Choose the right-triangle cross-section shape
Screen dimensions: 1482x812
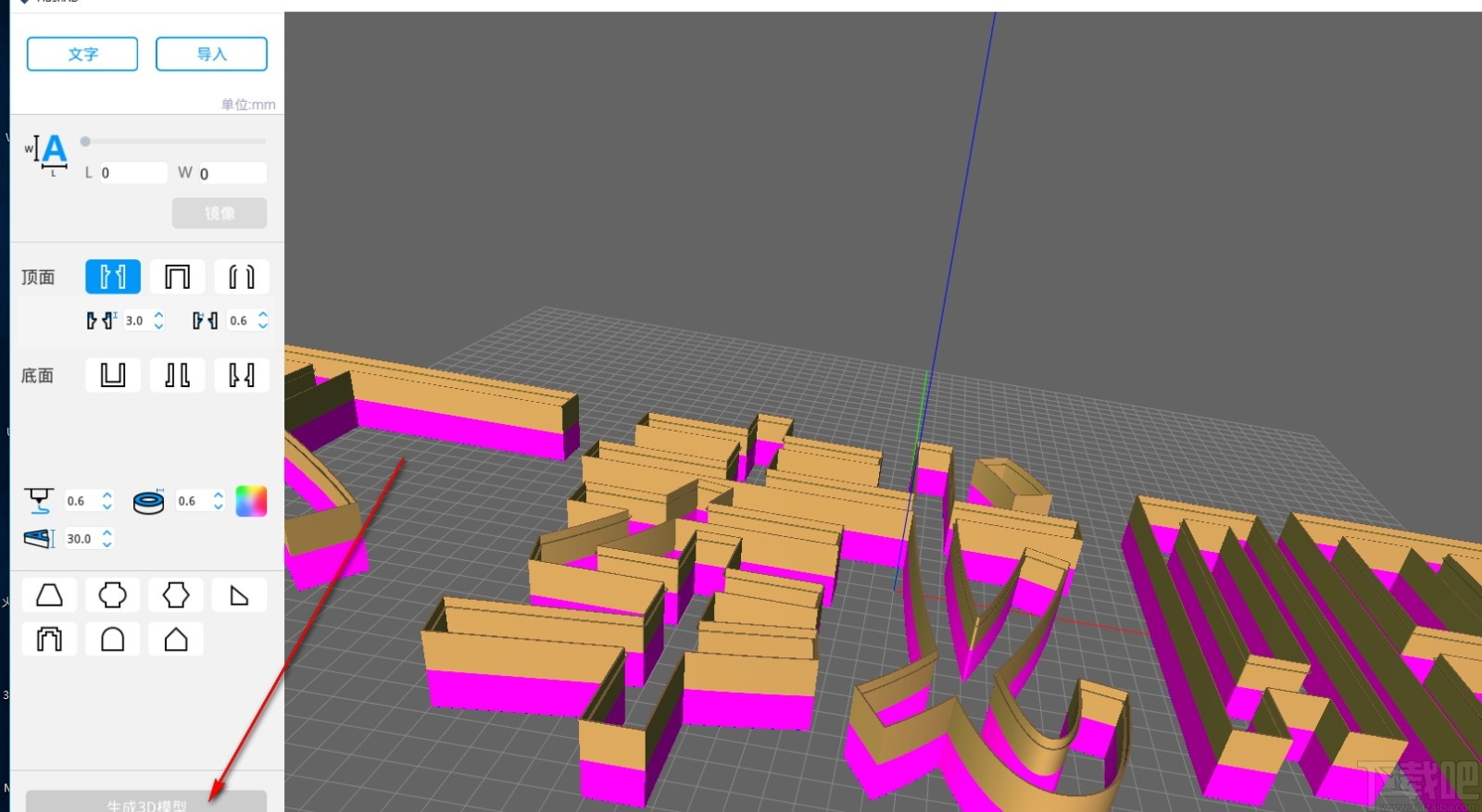(239, 594)
